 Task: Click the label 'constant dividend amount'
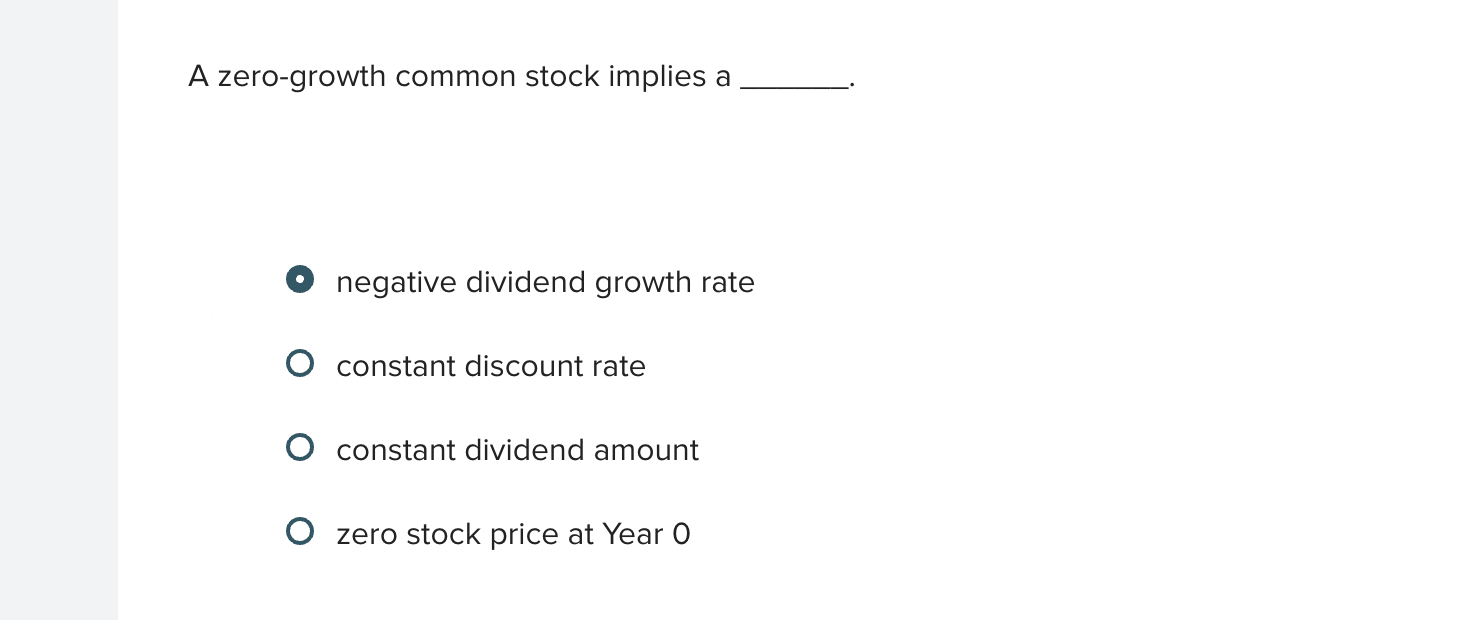click(x=516, y=451)
